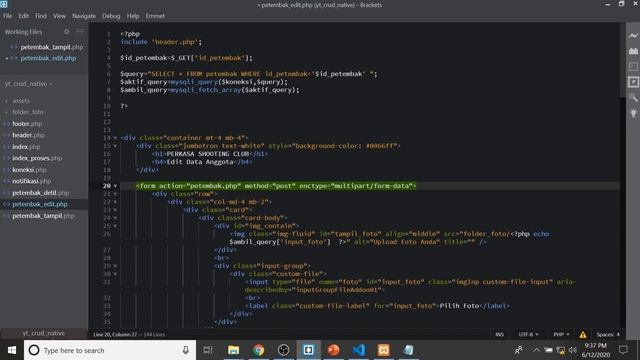
Task: Open footer.php in the file tree
Action: [27, 124]
